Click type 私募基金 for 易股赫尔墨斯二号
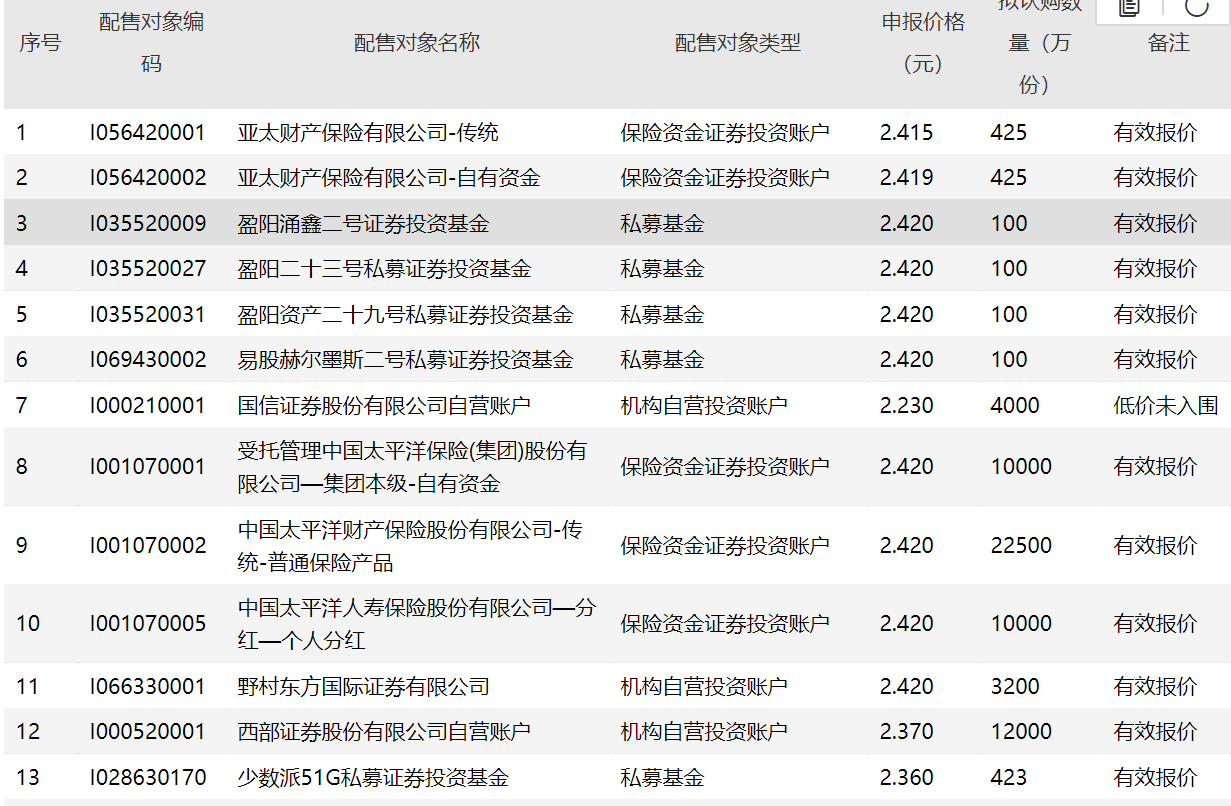Image resolution: width=1231 pixels, height=806 pixels. [662, 359]
